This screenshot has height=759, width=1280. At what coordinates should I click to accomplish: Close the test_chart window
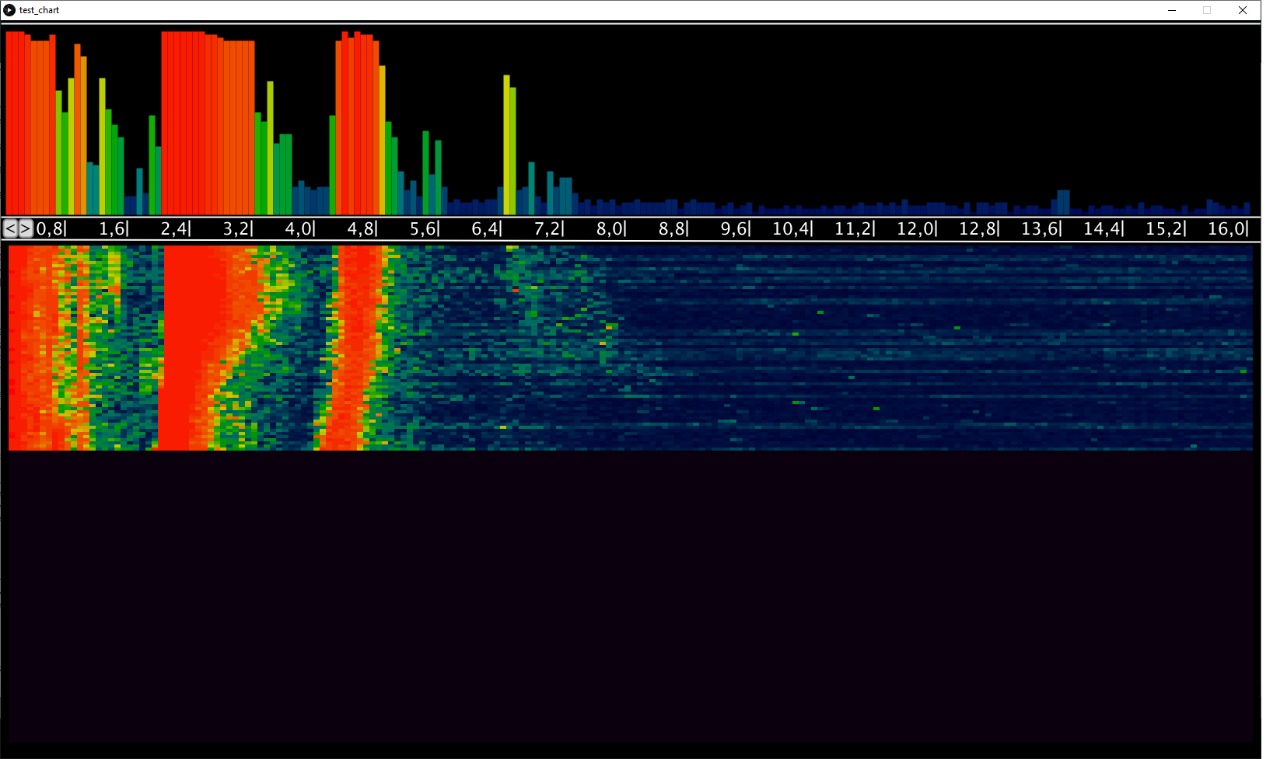(1243, 10)
